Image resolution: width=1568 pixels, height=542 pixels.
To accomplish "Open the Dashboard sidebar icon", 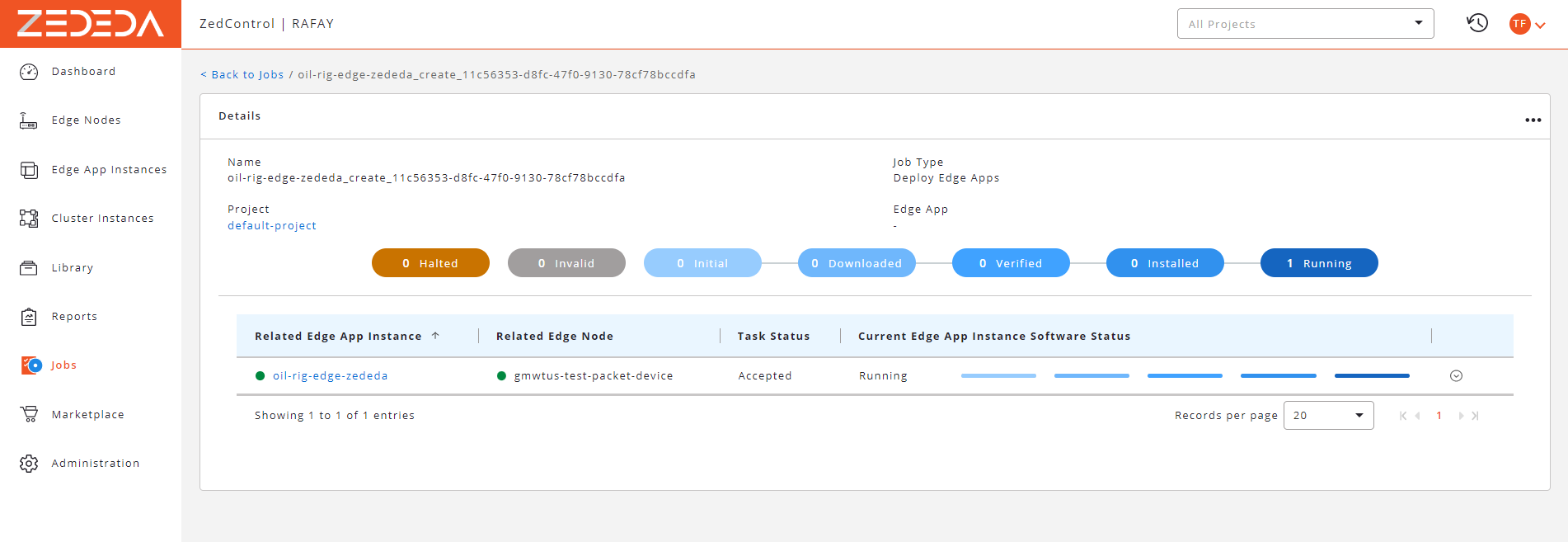I will click(x=29, y=72).
